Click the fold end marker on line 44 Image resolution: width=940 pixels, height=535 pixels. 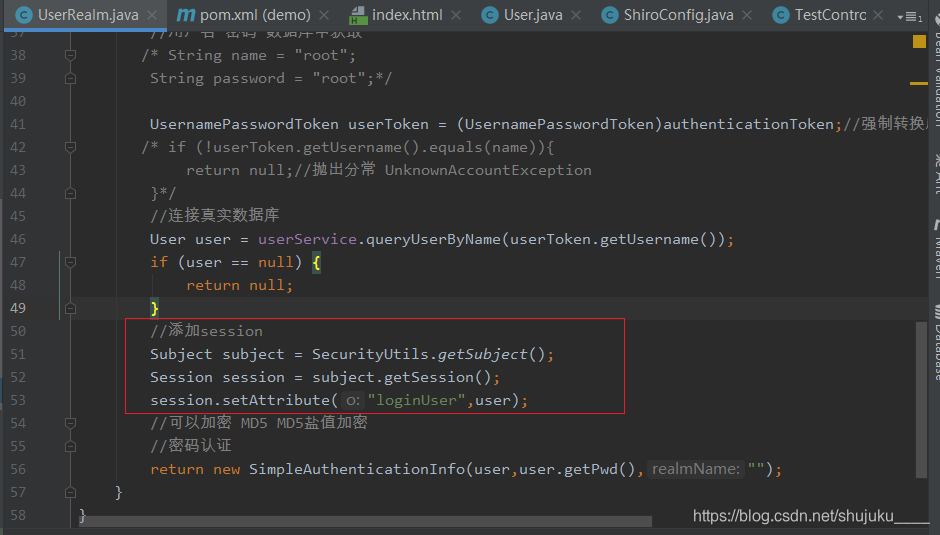[70, 193]
